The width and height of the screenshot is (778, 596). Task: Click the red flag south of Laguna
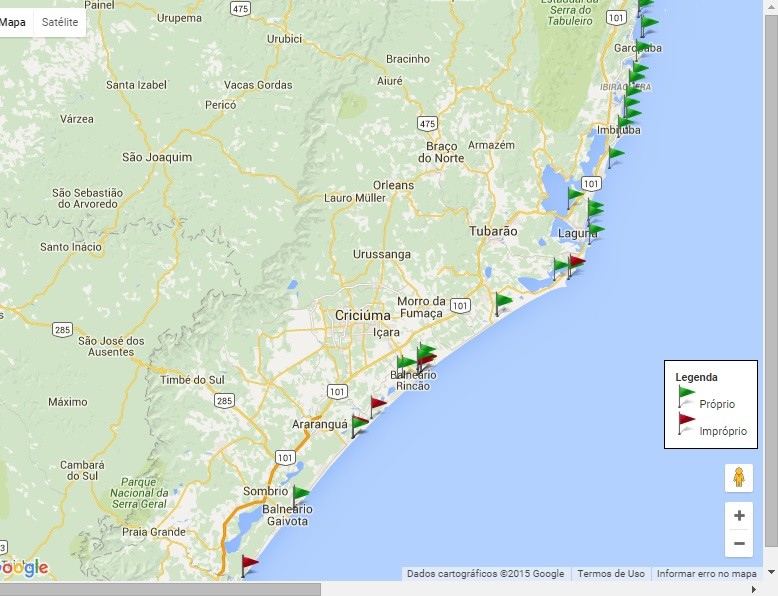point(578,265)
